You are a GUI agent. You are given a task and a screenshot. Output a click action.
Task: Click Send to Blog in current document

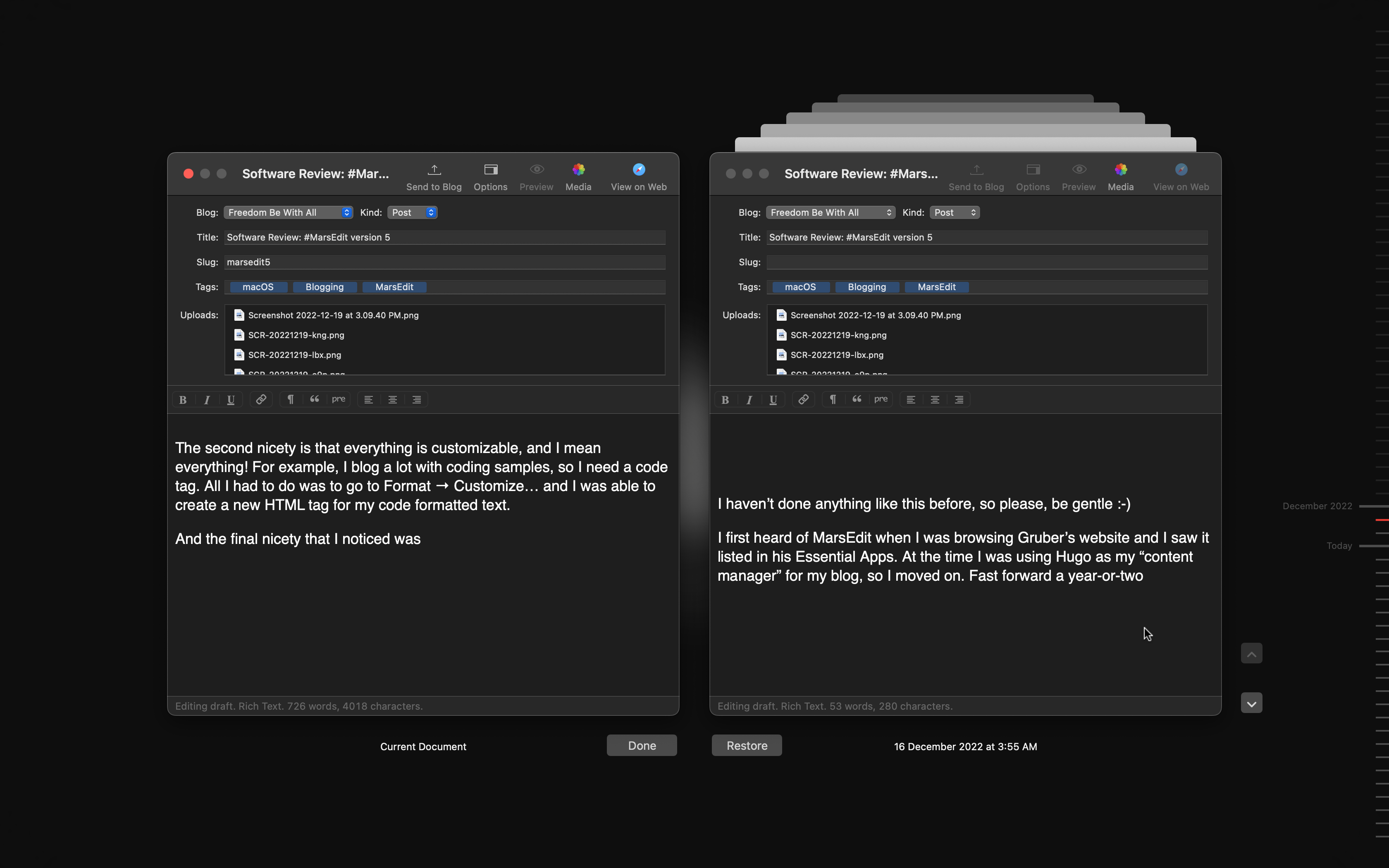(x=434, y=177)
